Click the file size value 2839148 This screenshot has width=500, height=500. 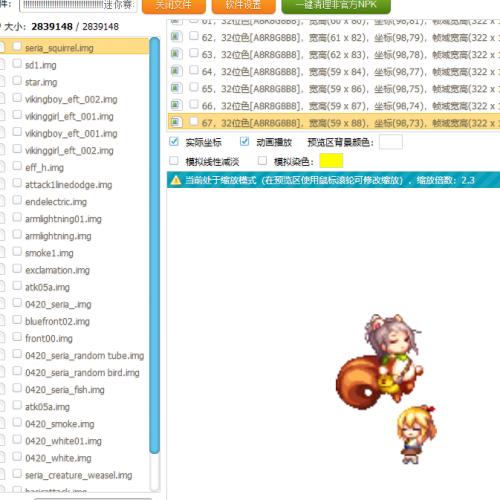(x=52, y=26)
